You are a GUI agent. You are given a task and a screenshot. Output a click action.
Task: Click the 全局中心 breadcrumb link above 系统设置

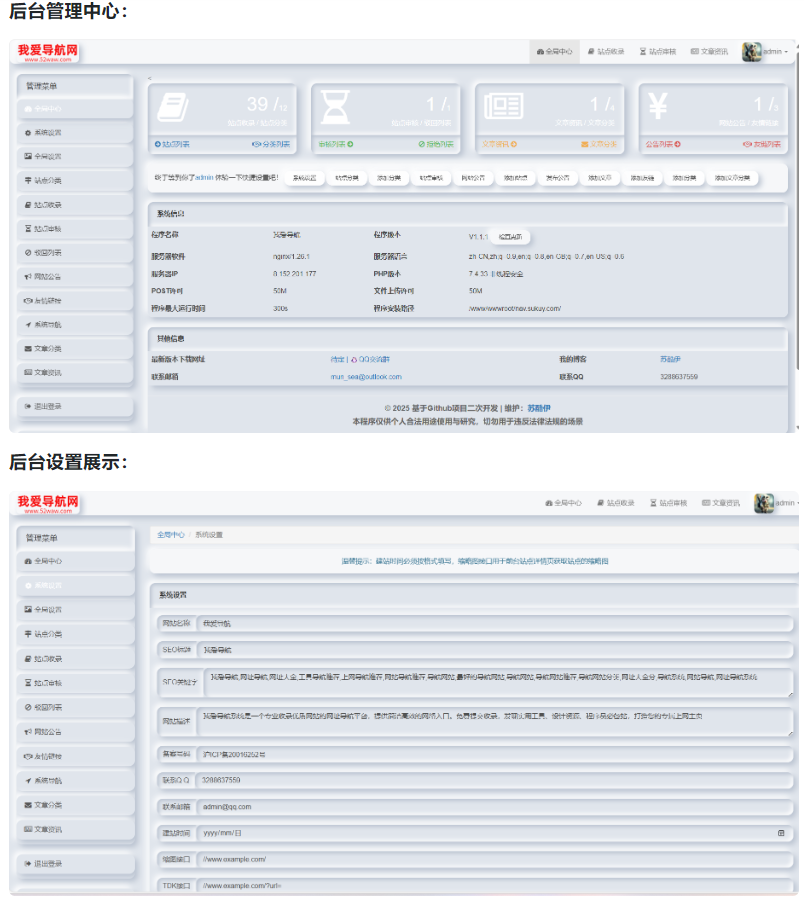tap(171, 535)
